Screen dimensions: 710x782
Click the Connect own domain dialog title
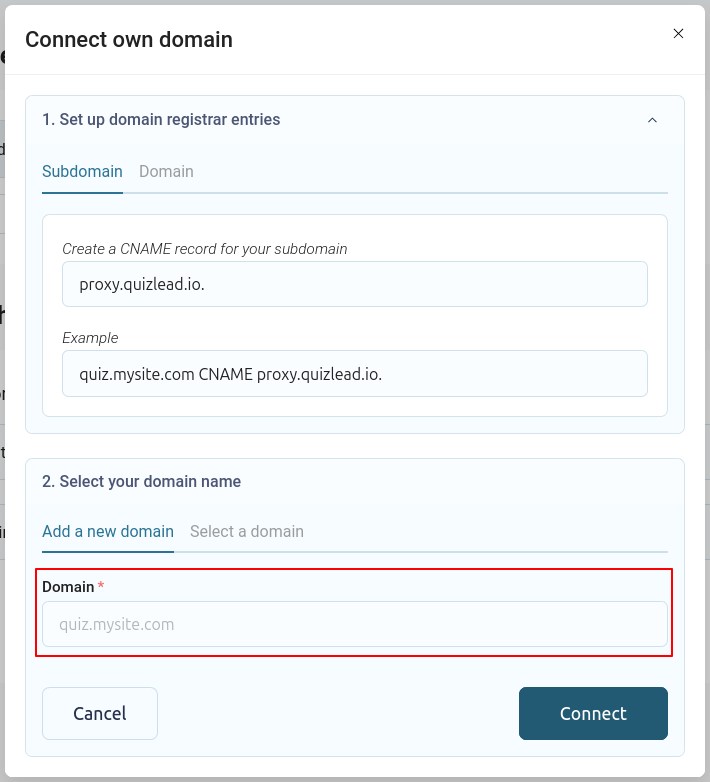point(129,40)
